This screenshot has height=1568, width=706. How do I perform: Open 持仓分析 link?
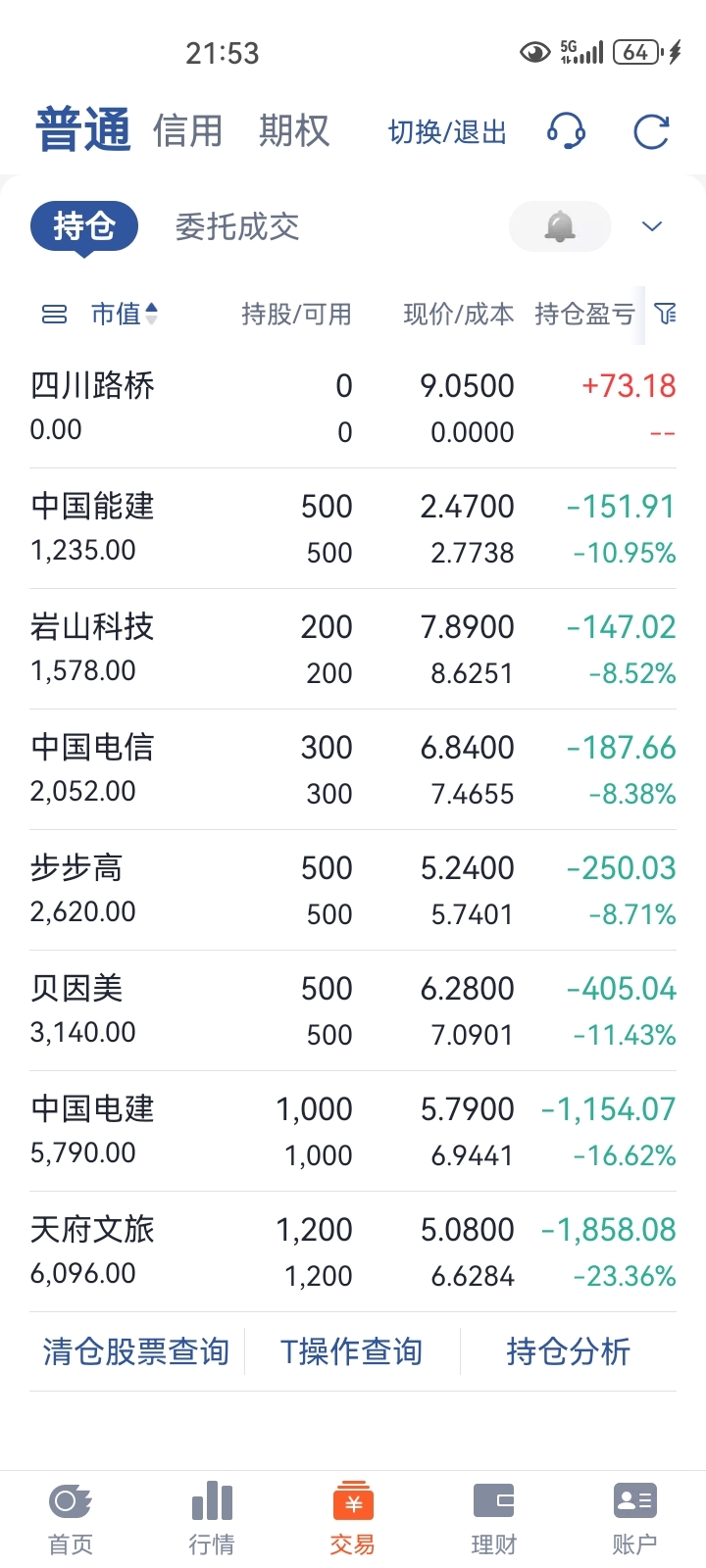coord(568,1351)
